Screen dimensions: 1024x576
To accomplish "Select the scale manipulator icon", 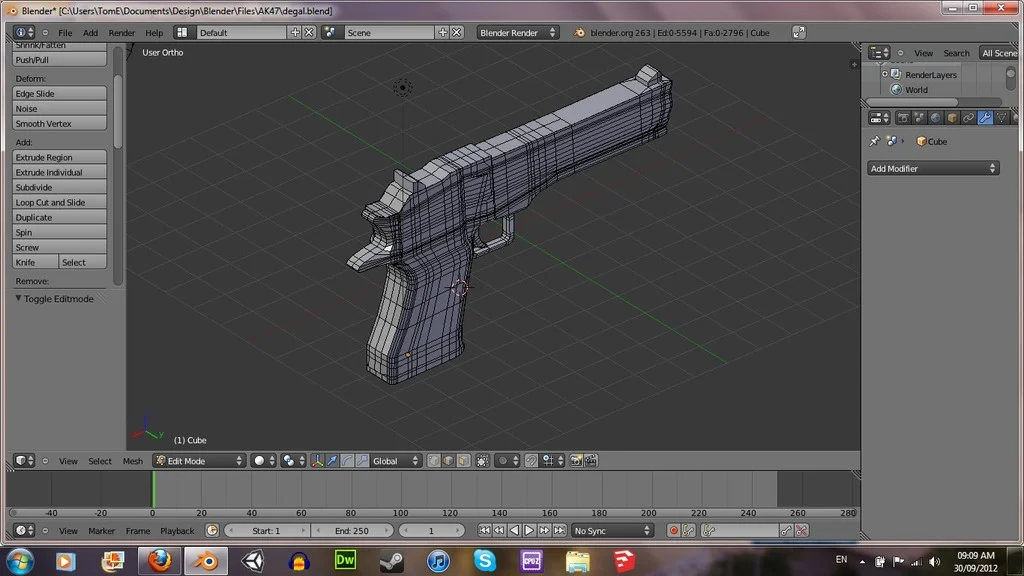I will pos(362,460).
